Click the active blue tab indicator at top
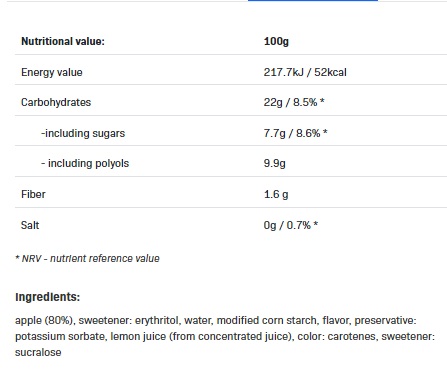Image resolution: width=447 pixels, height=375 pixels. coord(313,1)
